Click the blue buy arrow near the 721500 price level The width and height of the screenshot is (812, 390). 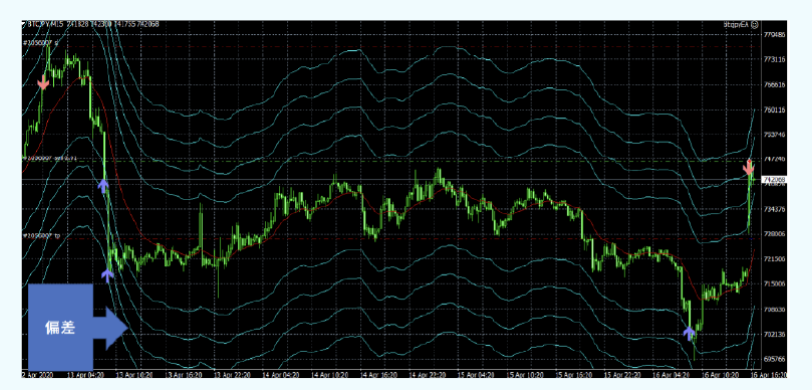[x=107, y=275]
